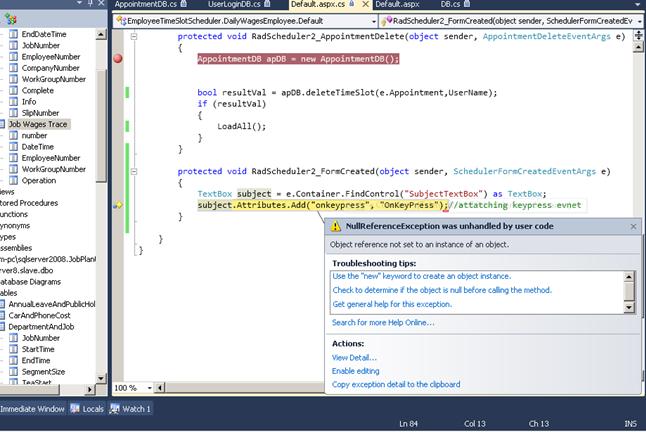
Task: Click the View Detail... action link
Action: (x=354, y=357)
